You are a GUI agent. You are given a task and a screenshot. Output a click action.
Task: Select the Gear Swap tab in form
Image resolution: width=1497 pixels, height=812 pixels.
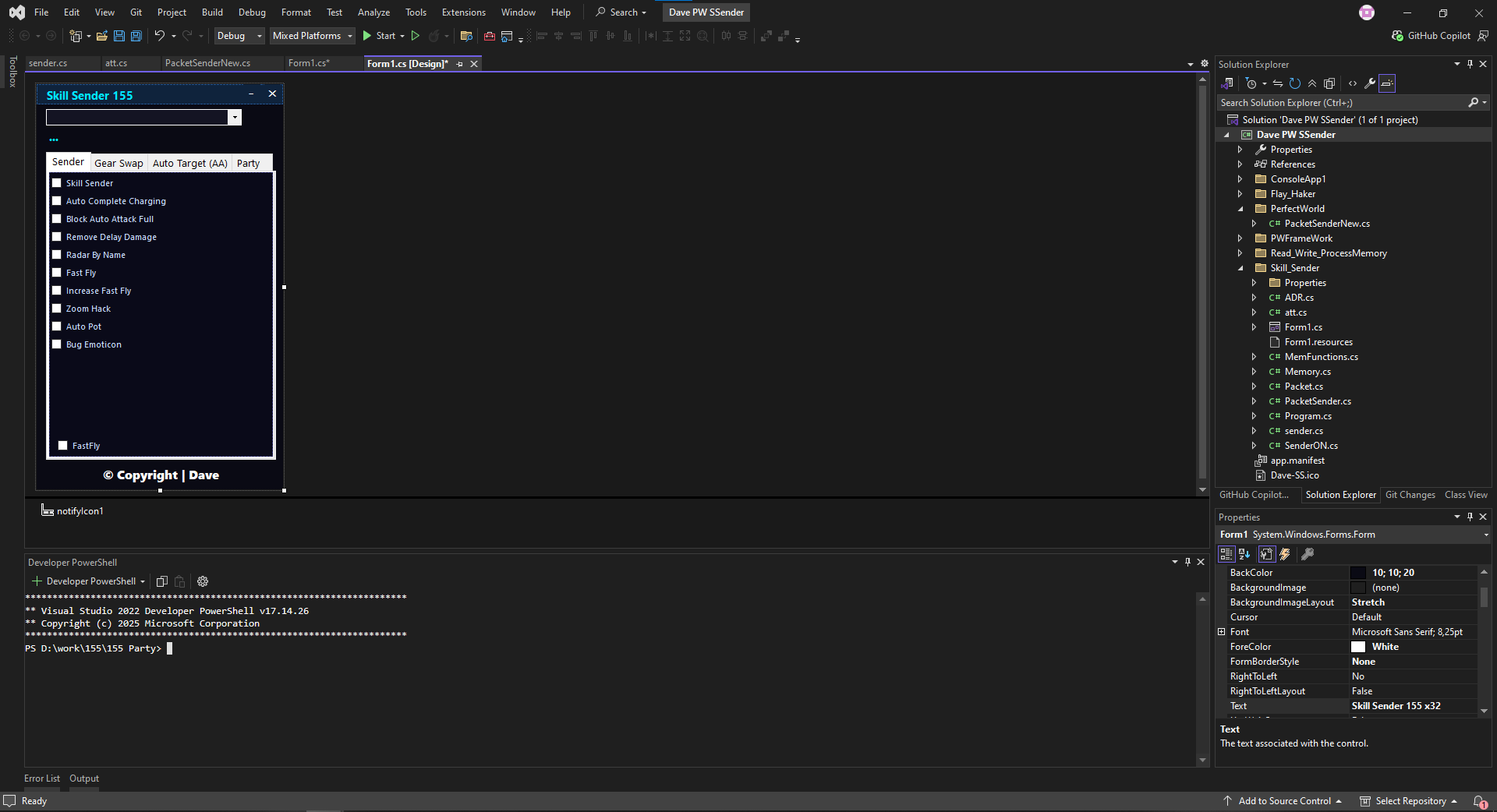(x=119, y=163)
